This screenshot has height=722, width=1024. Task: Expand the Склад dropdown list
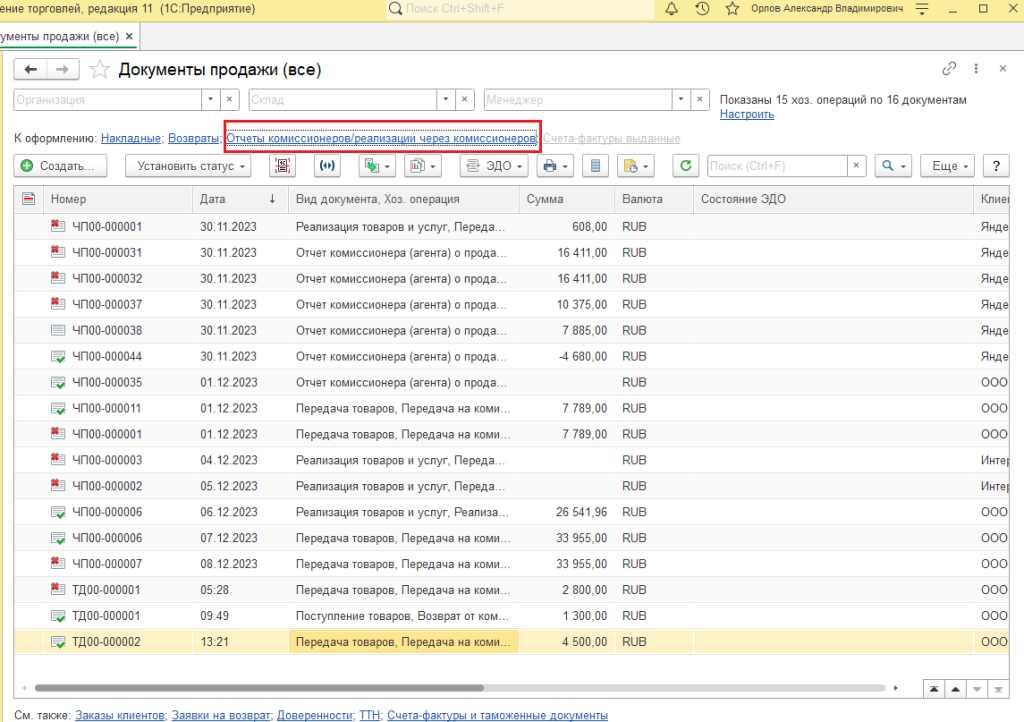pos(445,99)
